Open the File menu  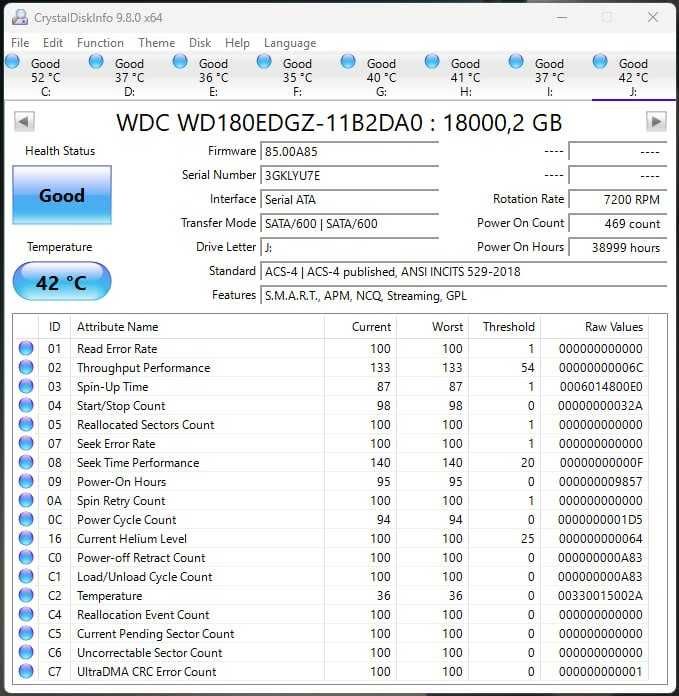pyautogui.click(x=20, y=43)
